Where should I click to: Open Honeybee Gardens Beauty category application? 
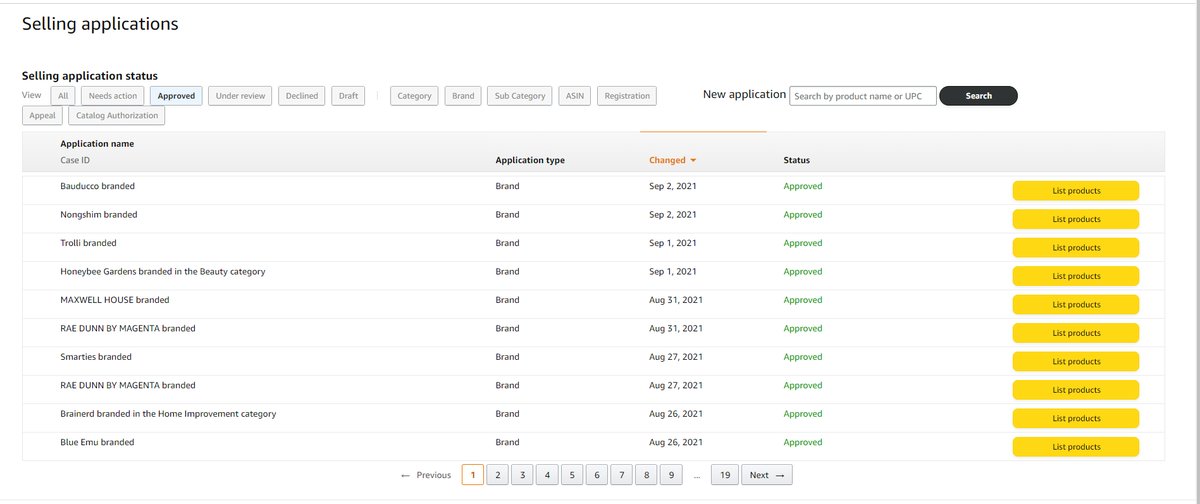163,272
